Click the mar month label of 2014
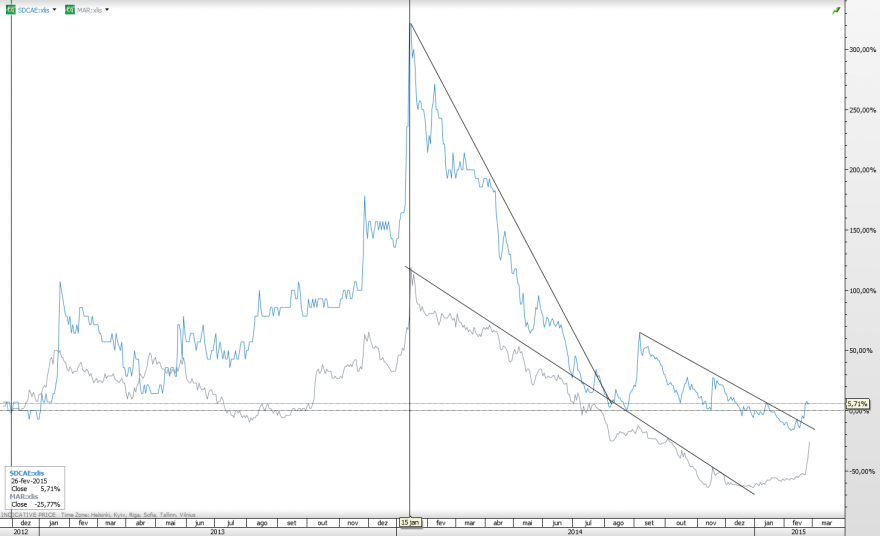The image size is (880, 536). pos(469,523)
